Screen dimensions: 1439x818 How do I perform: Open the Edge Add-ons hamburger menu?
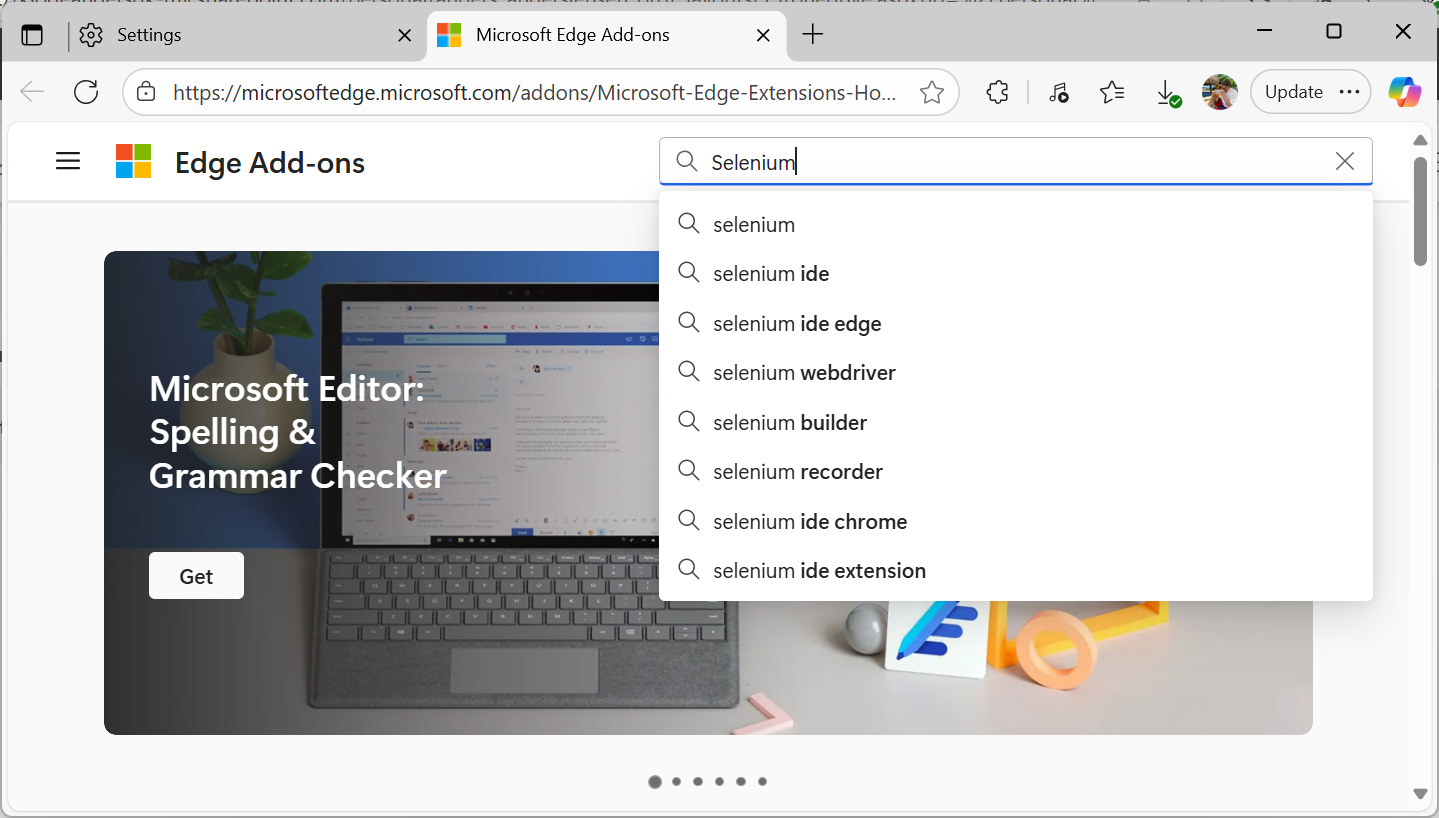(67, 160)
